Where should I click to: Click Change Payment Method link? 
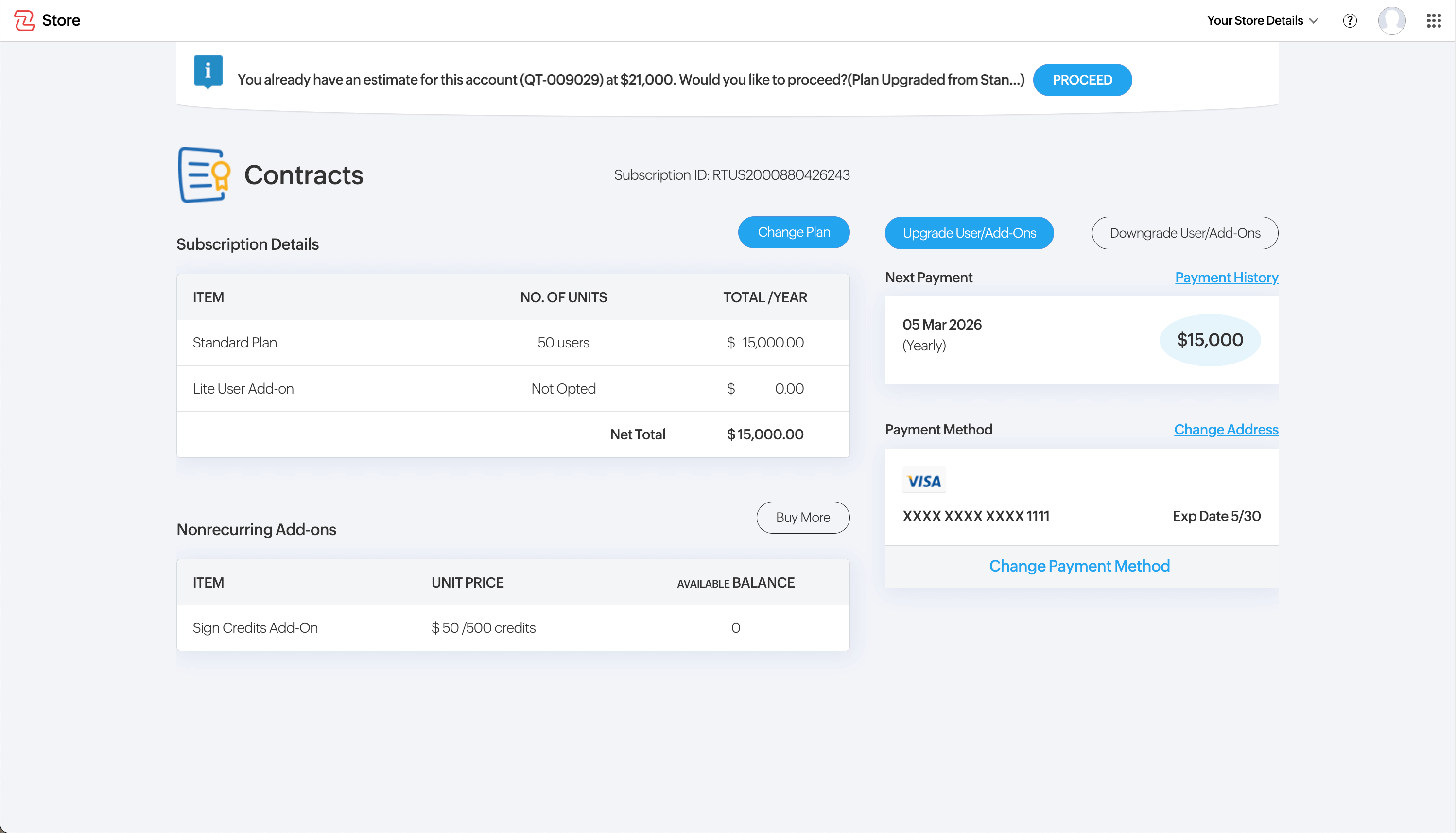click(1079, 566)
